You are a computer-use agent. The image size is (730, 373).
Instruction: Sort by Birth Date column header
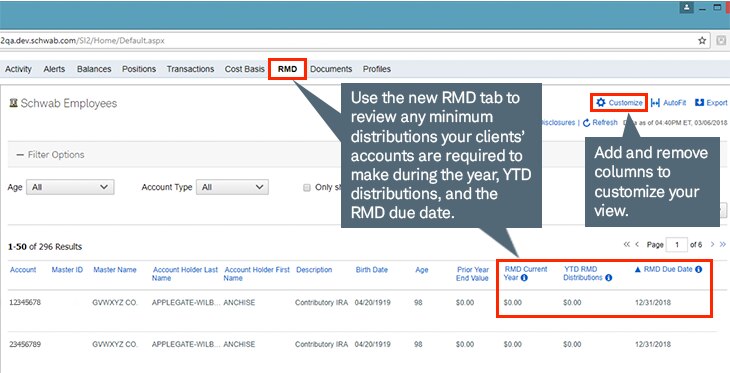pyautogui.click(x=372, y=270)
